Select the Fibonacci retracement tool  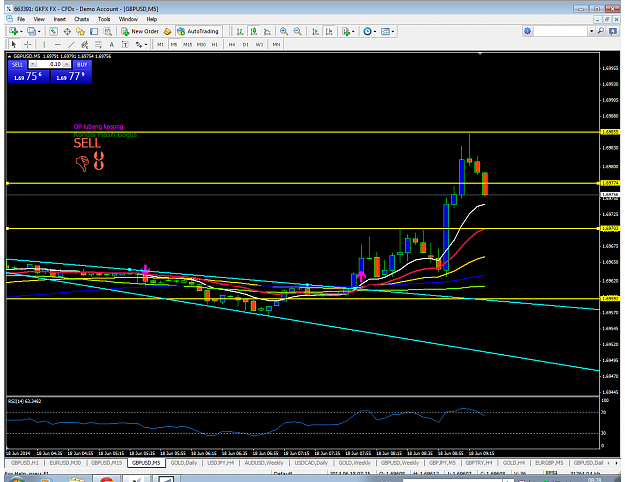tap(98, 44)
